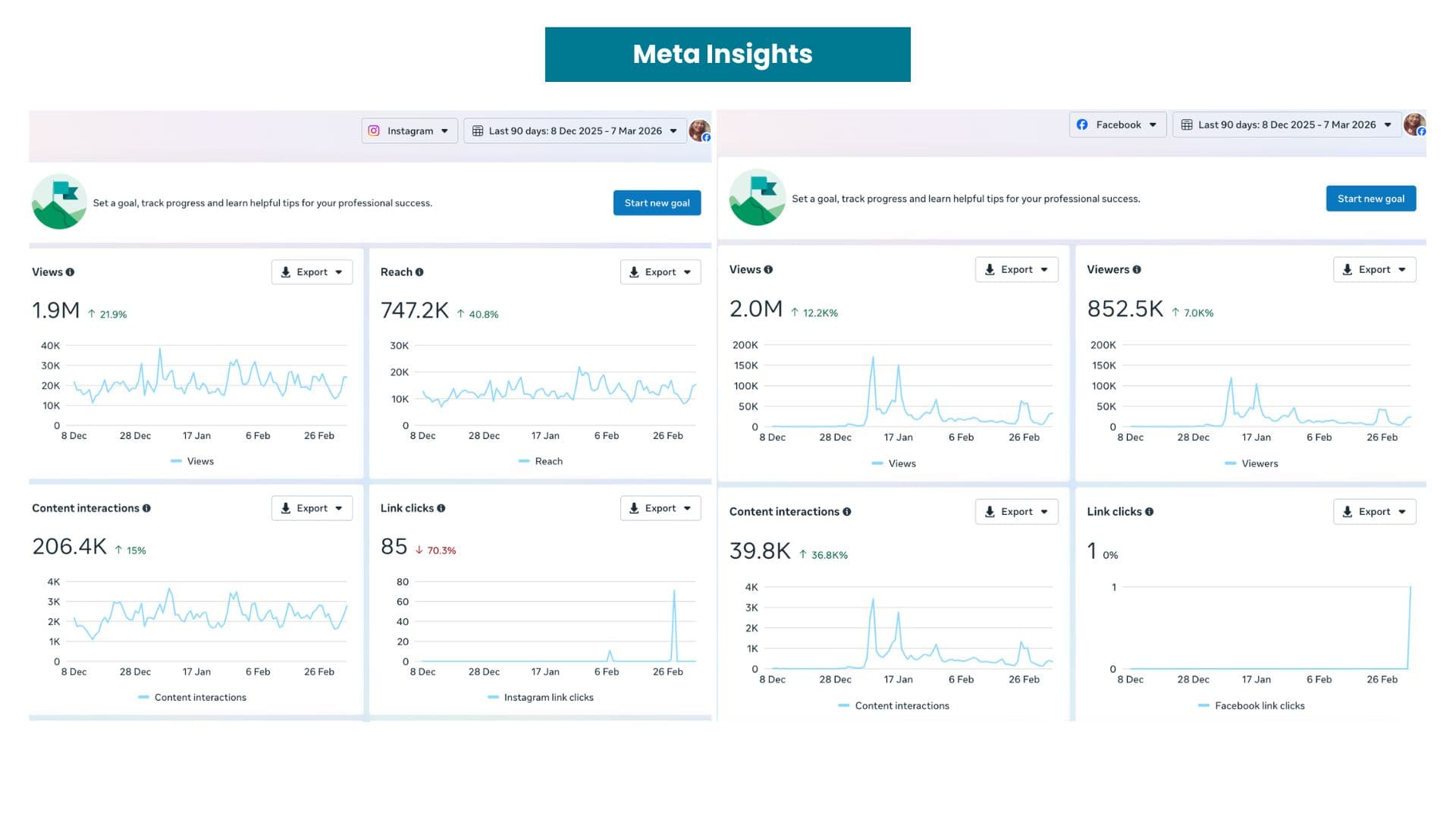Click the 206.4K content interactions total
The height and width of the screenshot is (819, 1456).
pyautogui.click(x=69, y=547)
